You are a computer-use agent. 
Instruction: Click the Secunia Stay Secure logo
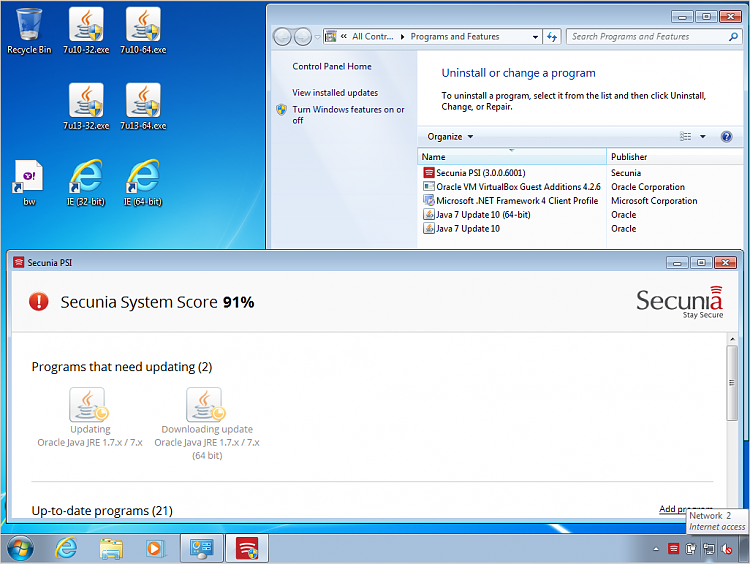click(x=680, y=302)
